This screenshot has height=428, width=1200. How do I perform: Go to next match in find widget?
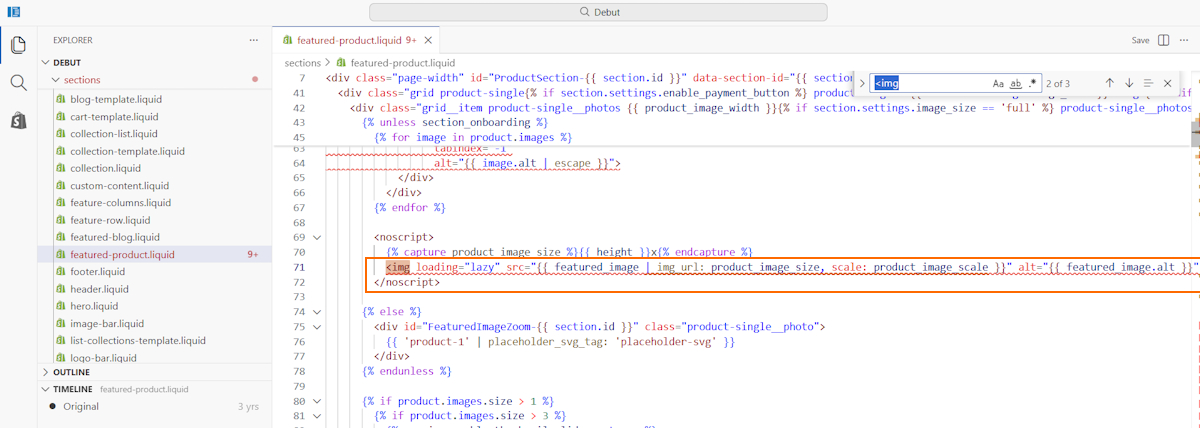[1128, 83]
